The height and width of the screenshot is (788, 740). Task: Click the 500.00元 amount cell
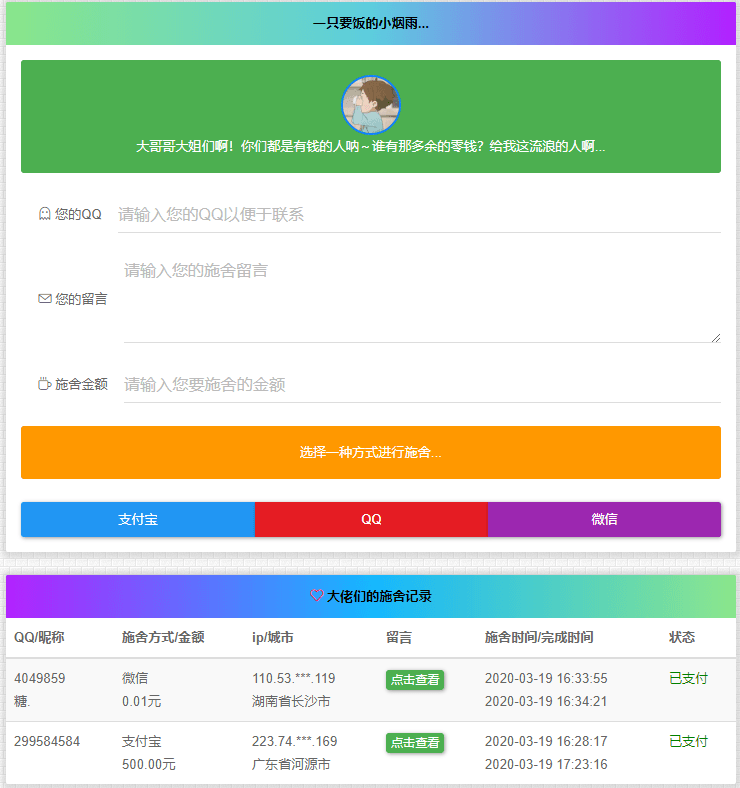click(149, 764)
